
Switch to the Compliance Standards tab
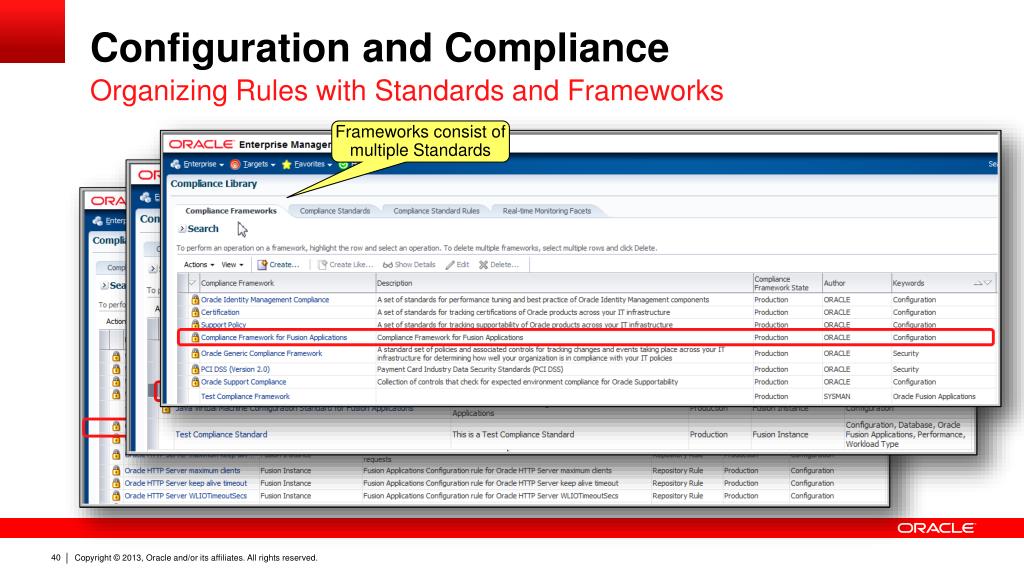(x=334, y=211)
